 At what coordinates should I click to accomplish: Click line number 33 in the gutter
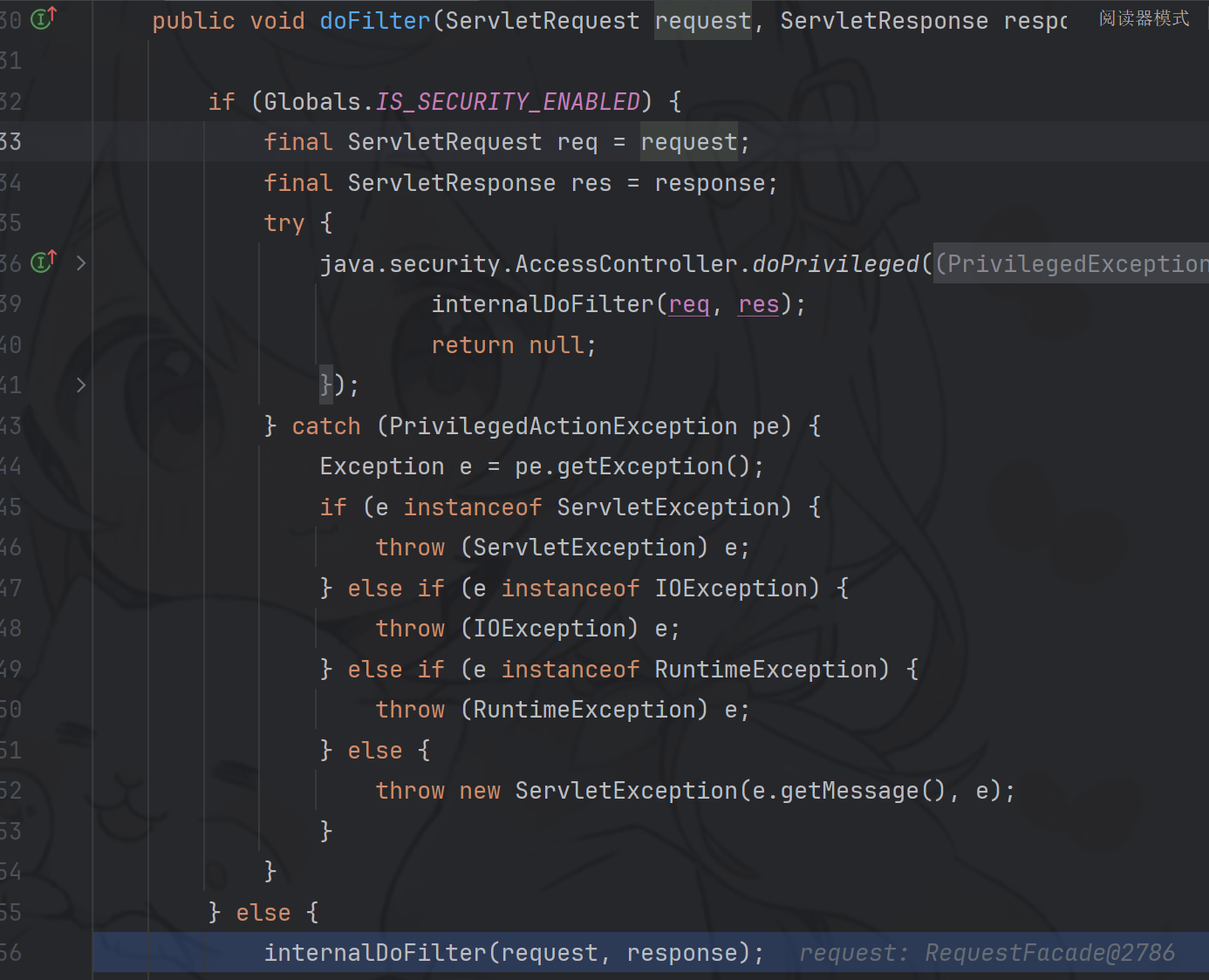pos(11,142)
